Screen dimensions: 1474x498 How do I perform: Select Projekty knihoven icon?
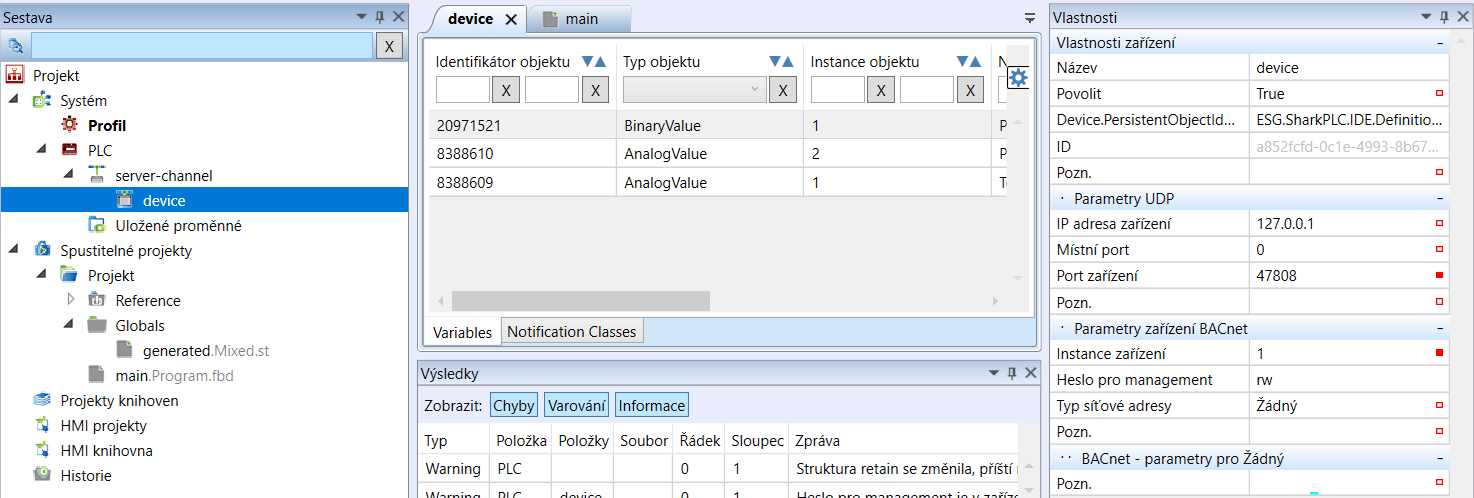[41, 401]
